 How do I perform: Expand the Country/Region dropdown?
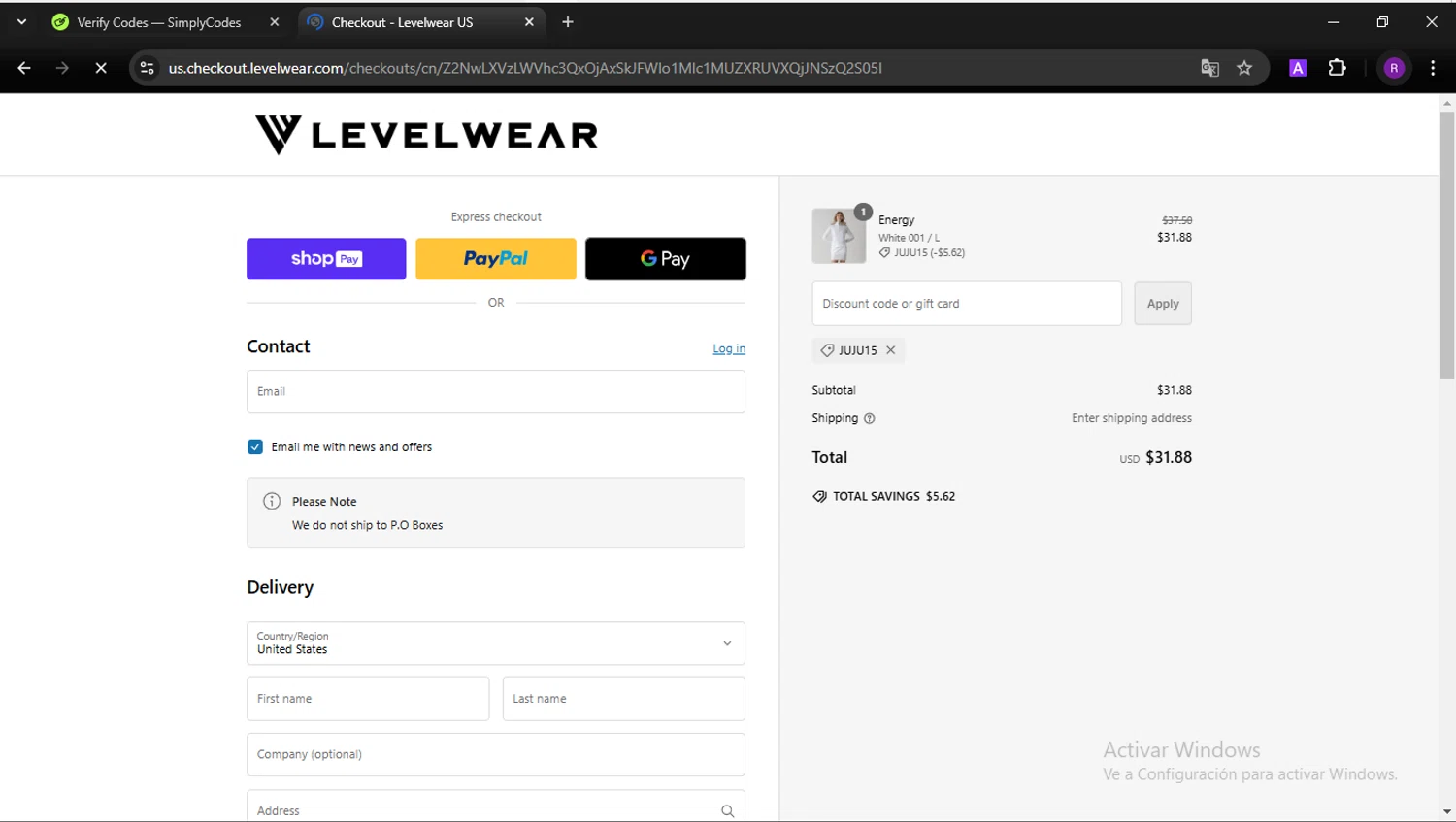pyautogui.click(x=496, y=643)
